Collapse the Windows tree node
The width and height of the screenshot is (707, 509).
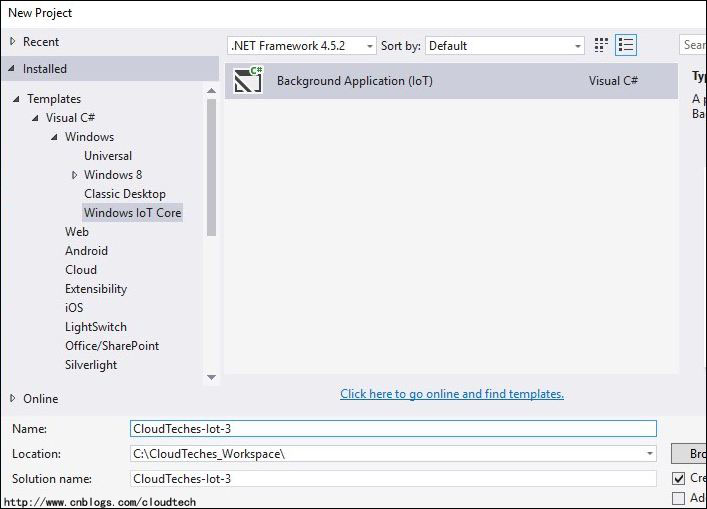54,137
